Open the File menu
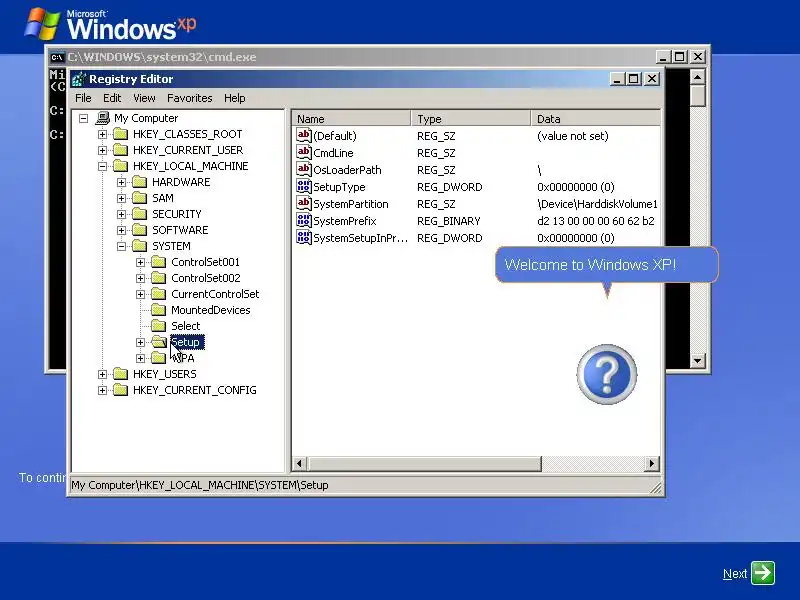Image resolution: width=800 pixels, height=600 pixels. [x=83, y=98]
